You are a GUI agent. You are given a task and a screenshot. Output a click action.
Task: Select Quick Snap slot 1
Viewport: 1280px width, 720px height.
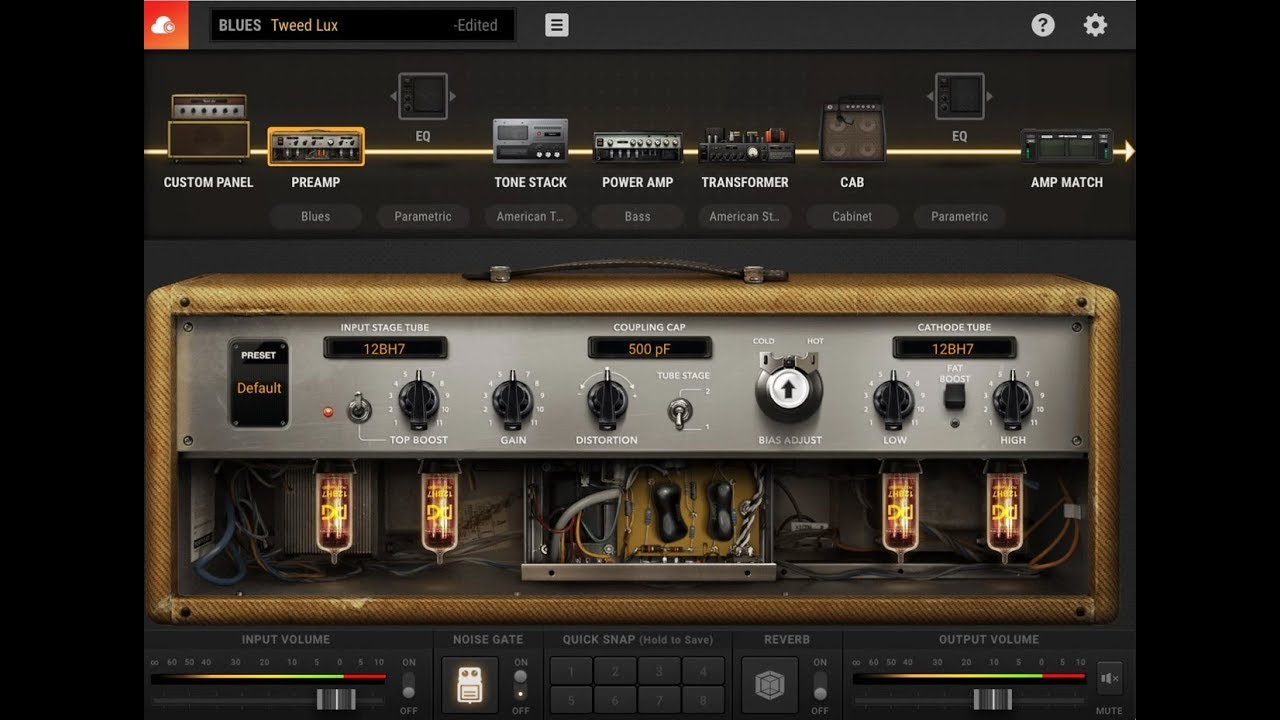(x=571, y=671)
